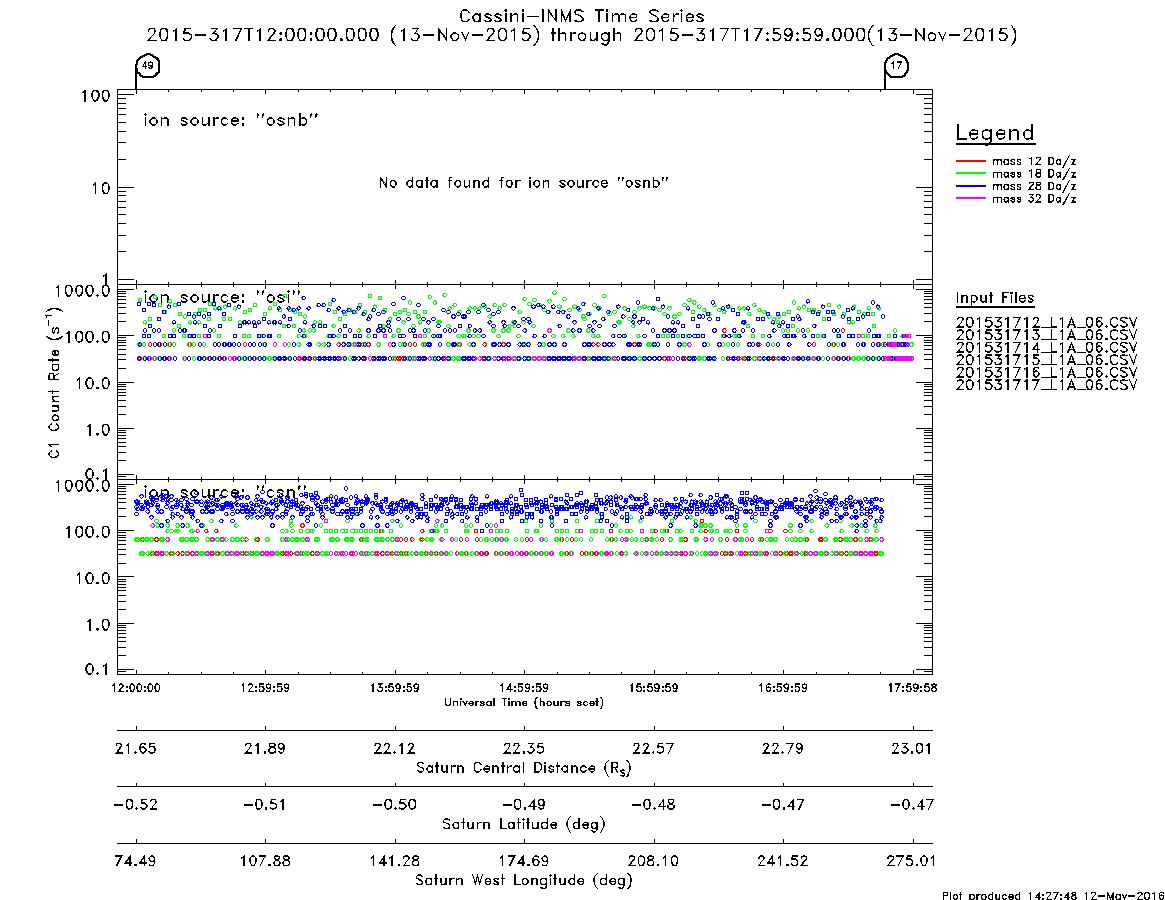Click the No data found message
Screen dimensions: 1165x900
(524, 183)
